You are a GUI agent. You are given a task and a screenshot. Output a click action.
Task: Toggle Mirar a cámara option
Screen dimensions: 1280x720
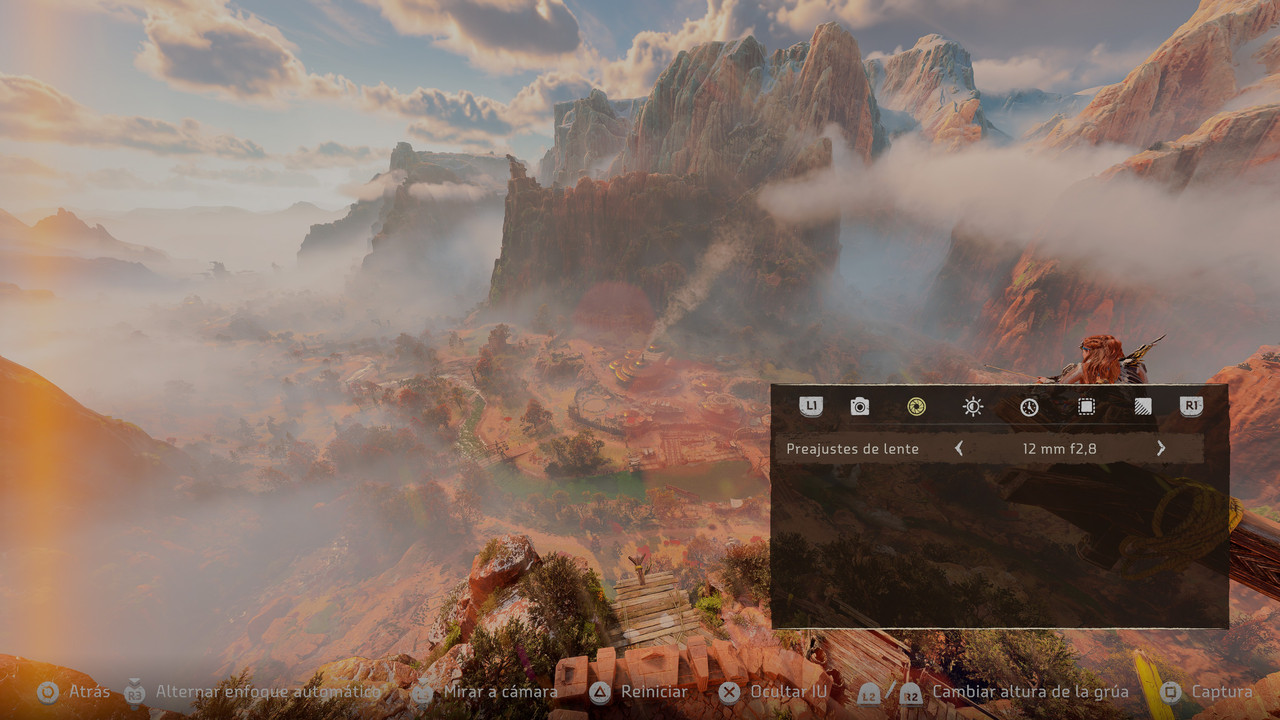click(501, 691)
